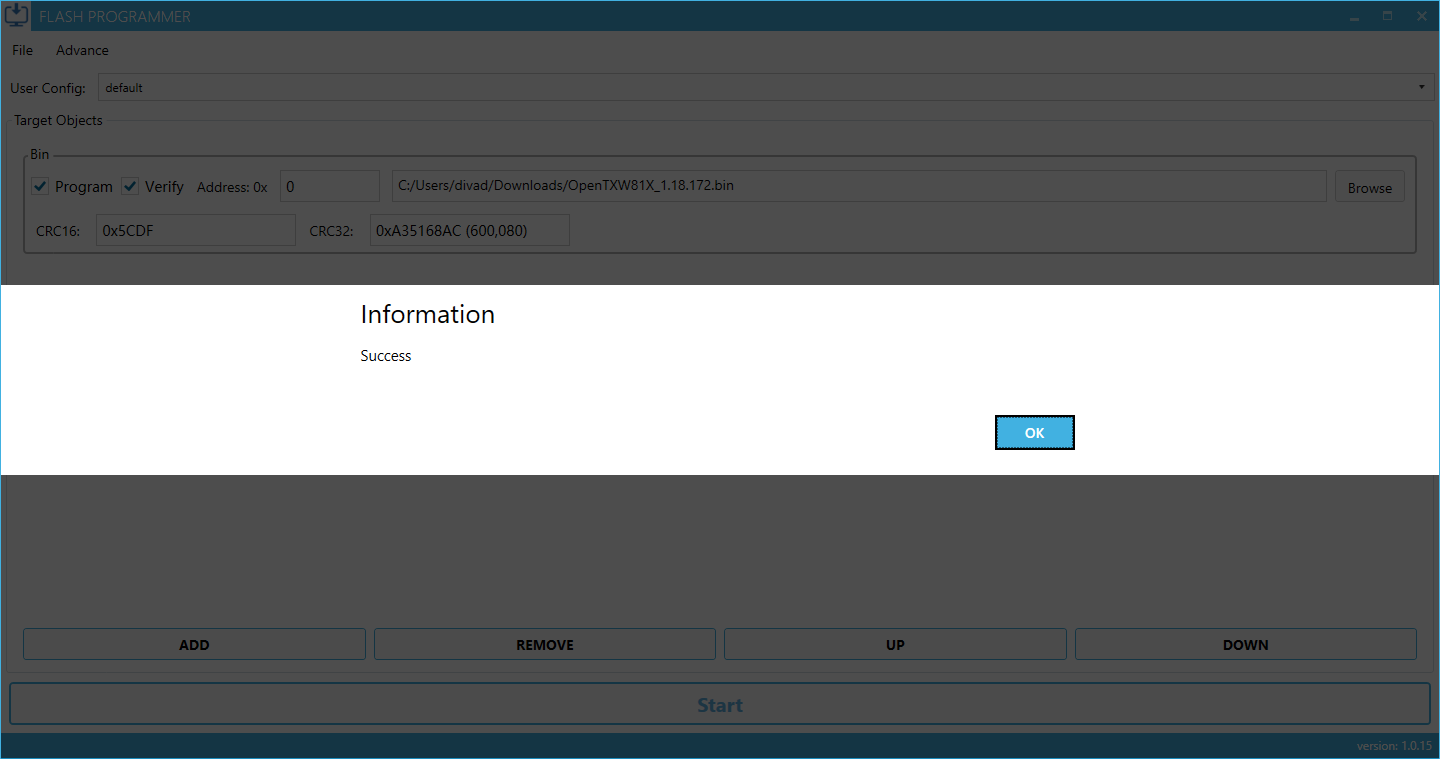Open the Advance menu

click(x=82, y=50)
